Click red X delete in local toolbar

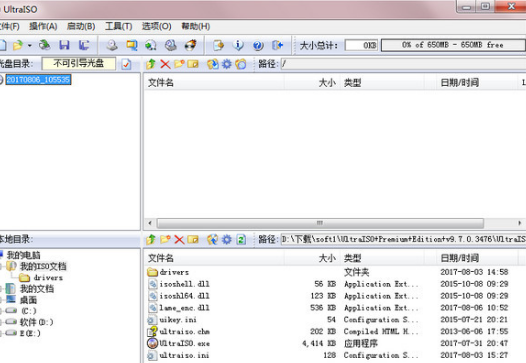(x=179, y=240)
